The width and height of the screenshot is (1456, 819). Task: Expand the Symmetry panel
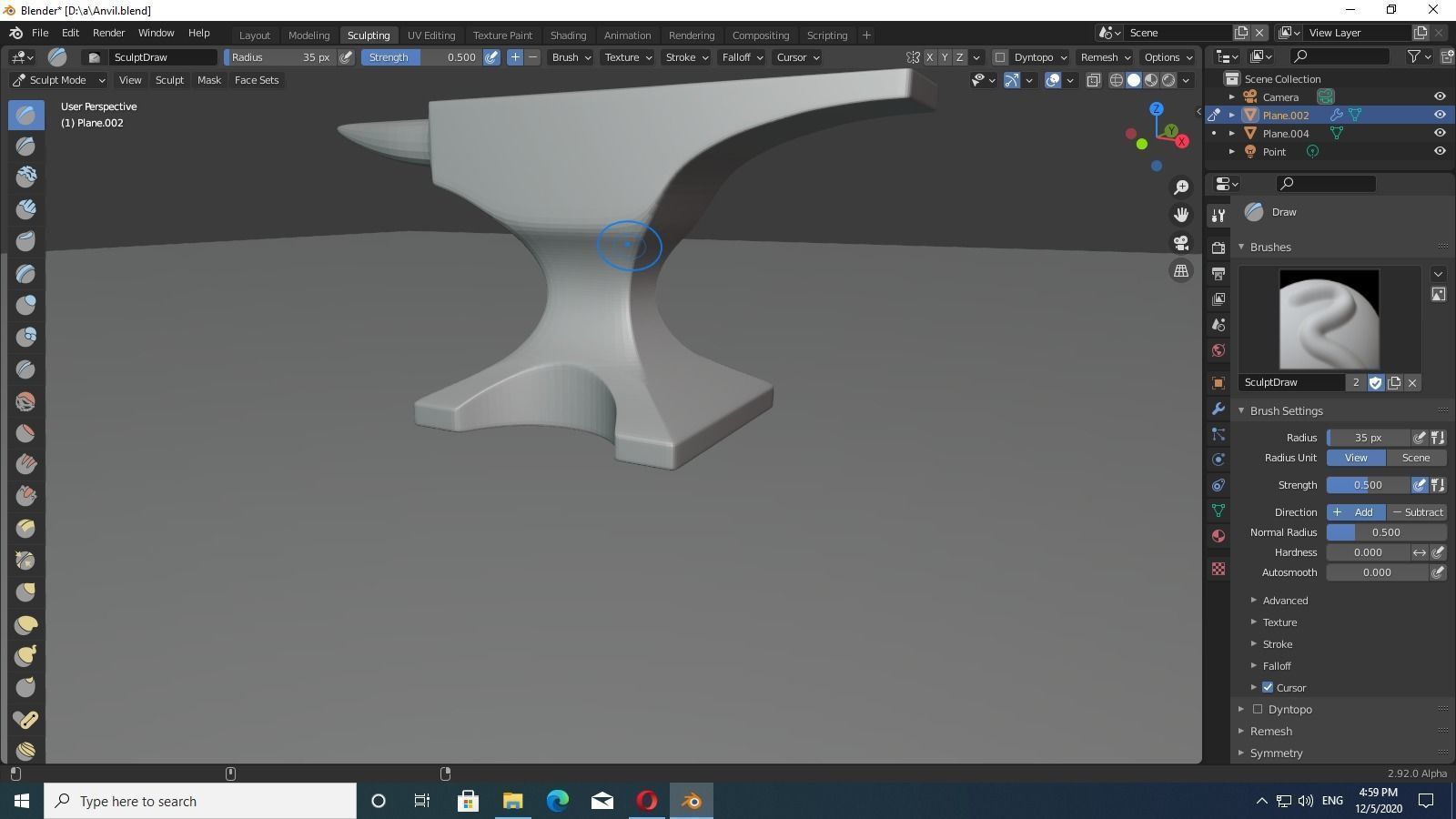(1277, 753)
